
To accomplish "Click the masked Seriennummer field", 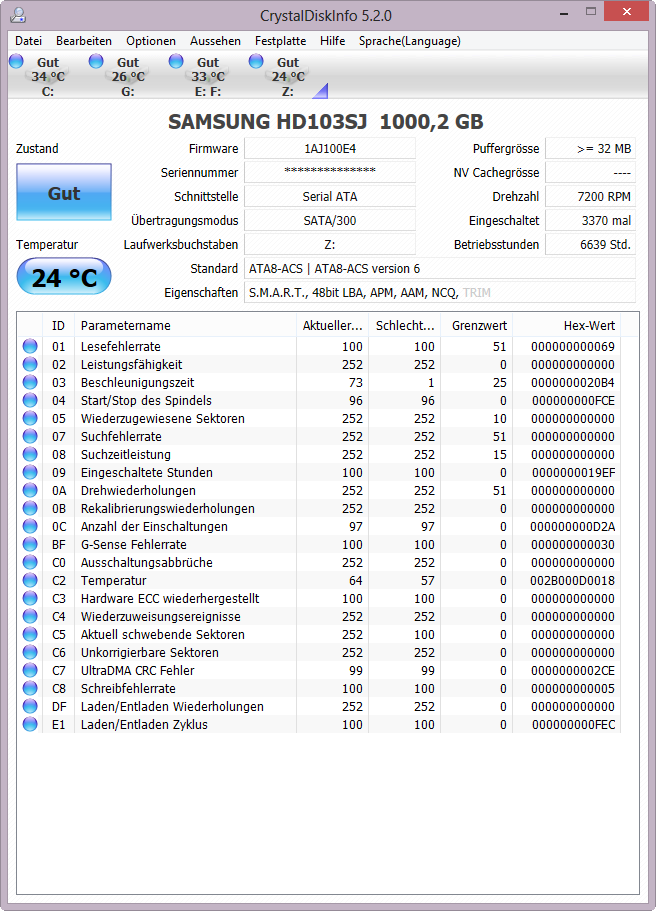I will point(330,173).
